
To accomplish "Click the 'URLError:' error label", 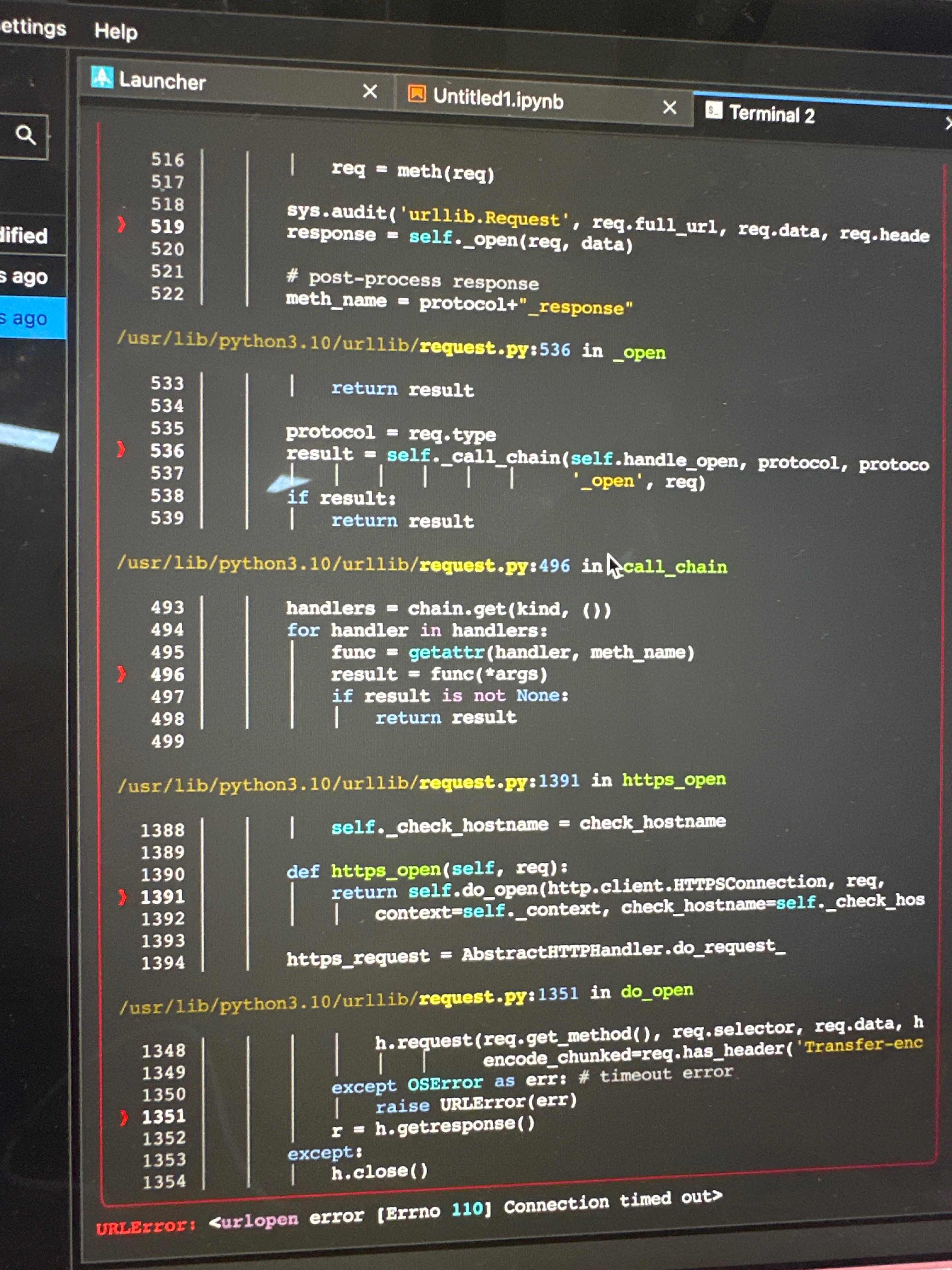I will coord(146,1227).
